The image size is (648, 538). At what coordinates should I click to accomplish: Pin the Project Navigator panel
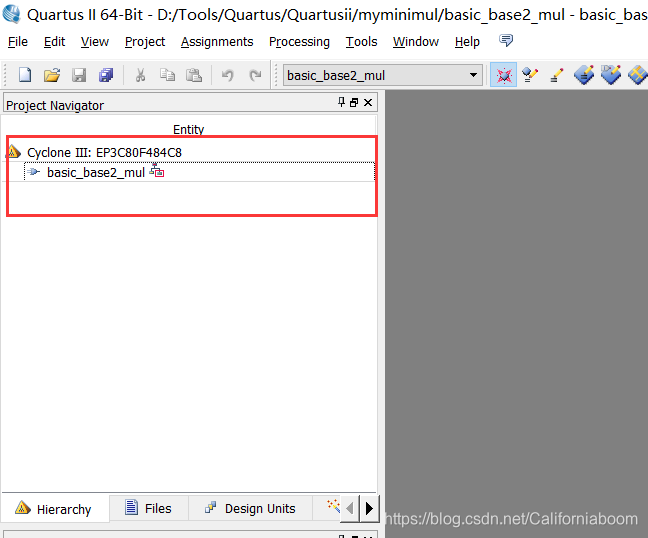pos(341,102)
